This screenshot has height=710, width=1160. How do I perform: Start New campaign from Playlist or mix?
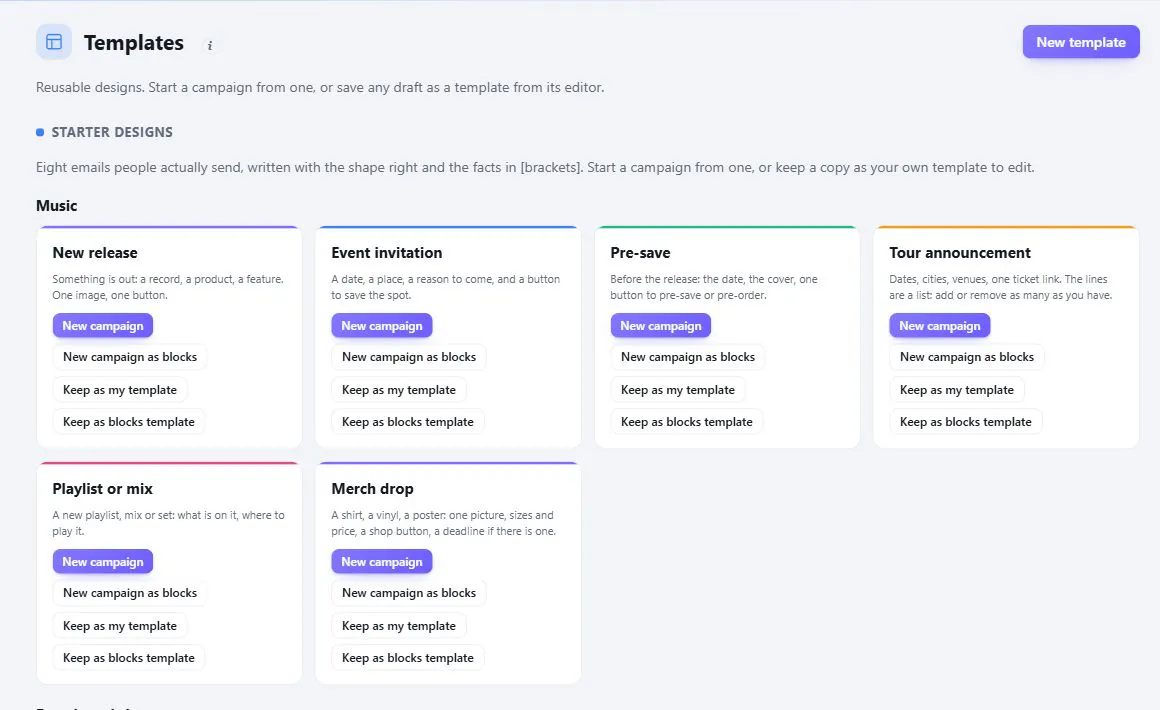(x=103, y=561)
